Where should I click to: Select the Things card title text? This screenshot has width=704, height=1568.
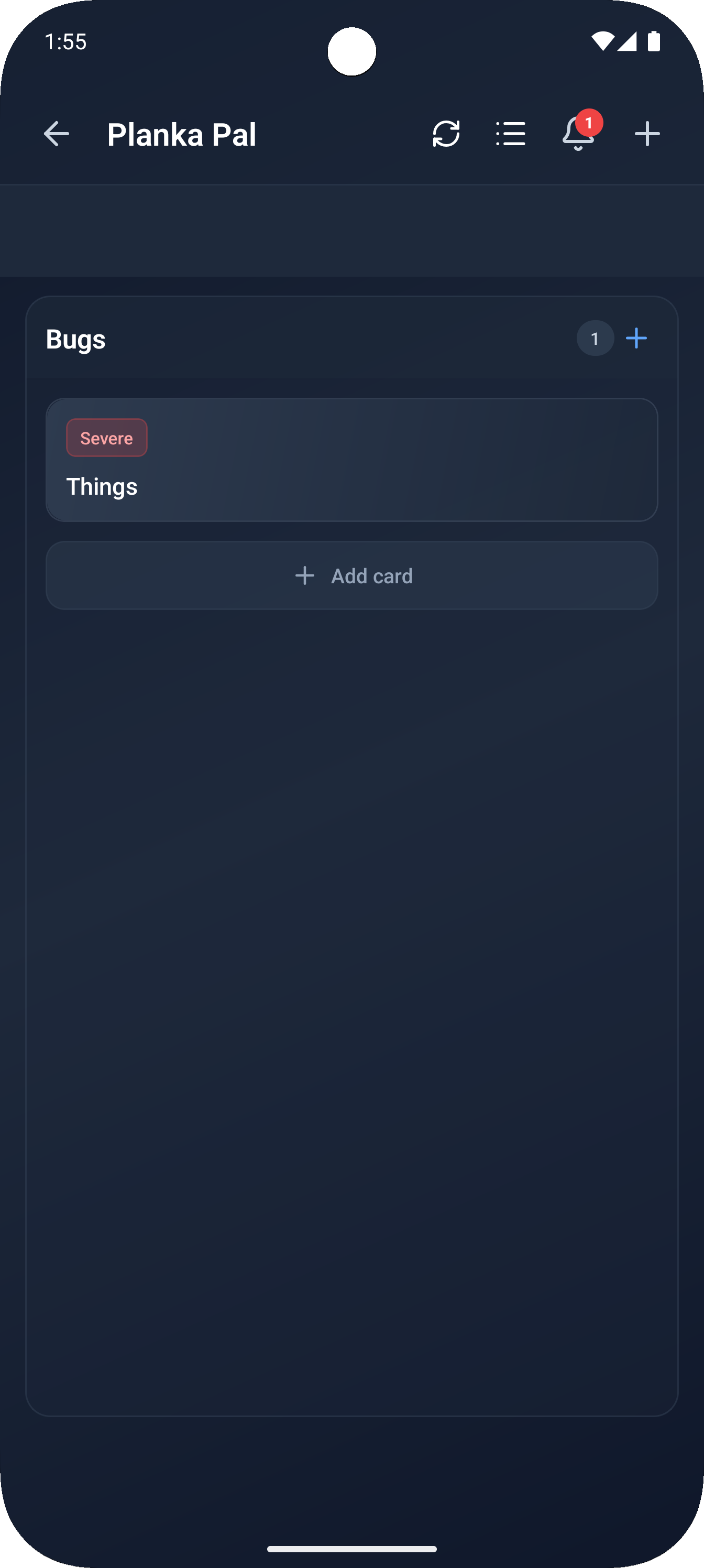coord(102,486)
